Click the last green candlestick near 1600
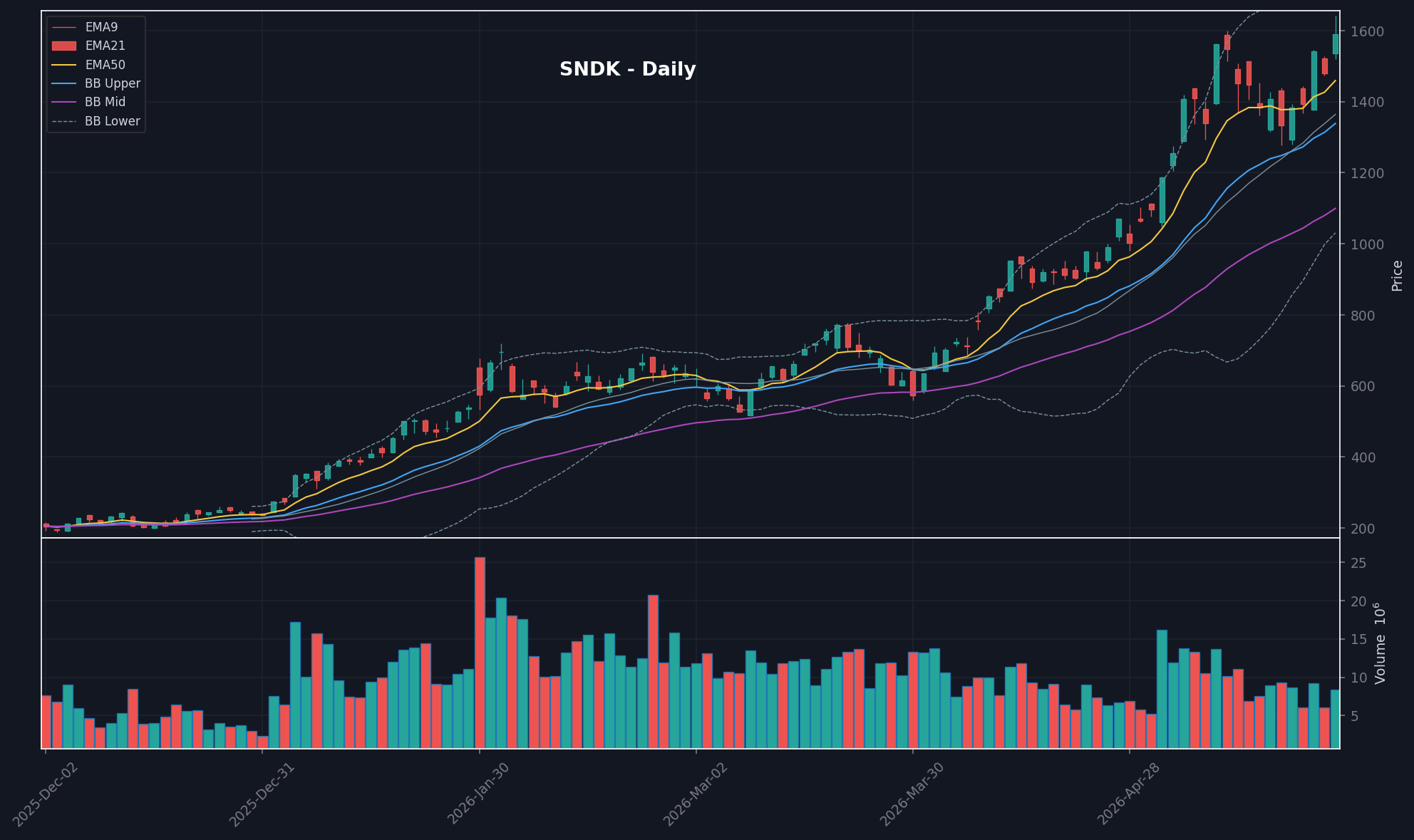The height and width of the screenshot is (840, 1414). click(x=1336, y=43)
